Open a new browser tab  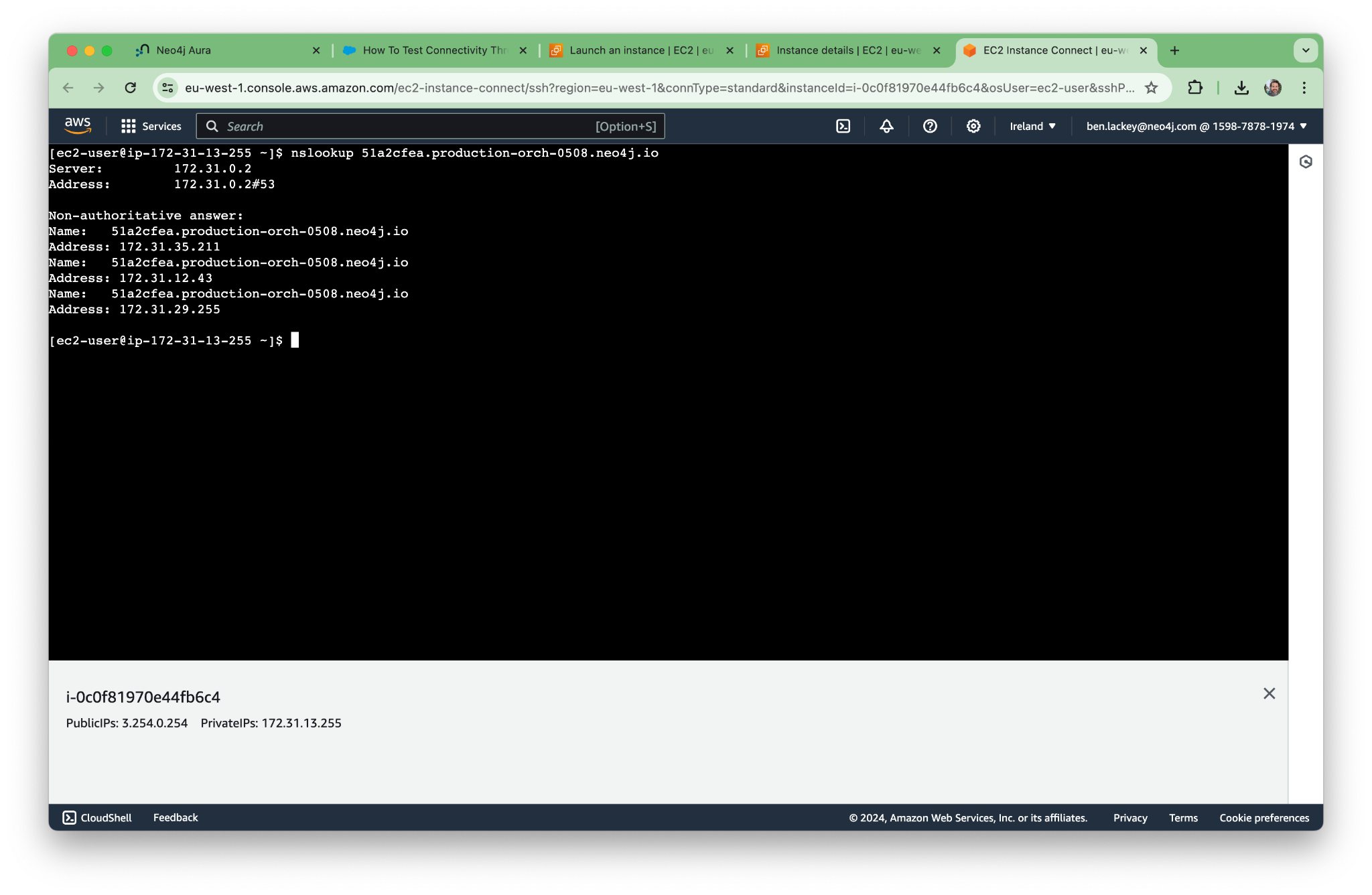point(1174,50)
